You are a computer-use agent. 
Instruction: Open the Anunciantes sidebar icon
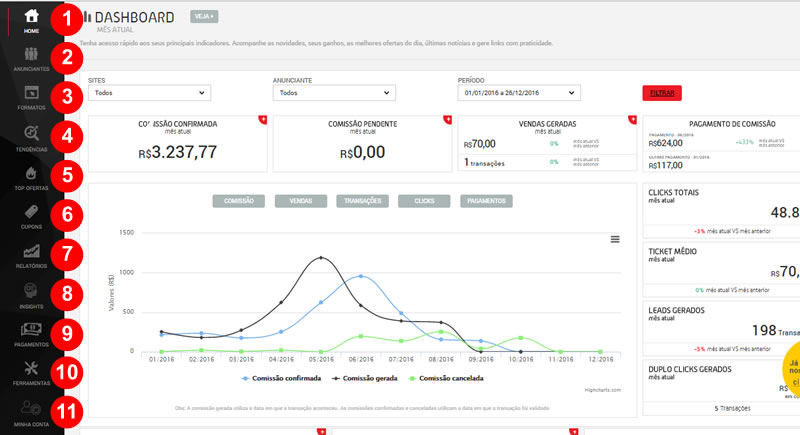pyautogui.click(x=32, y=57)
